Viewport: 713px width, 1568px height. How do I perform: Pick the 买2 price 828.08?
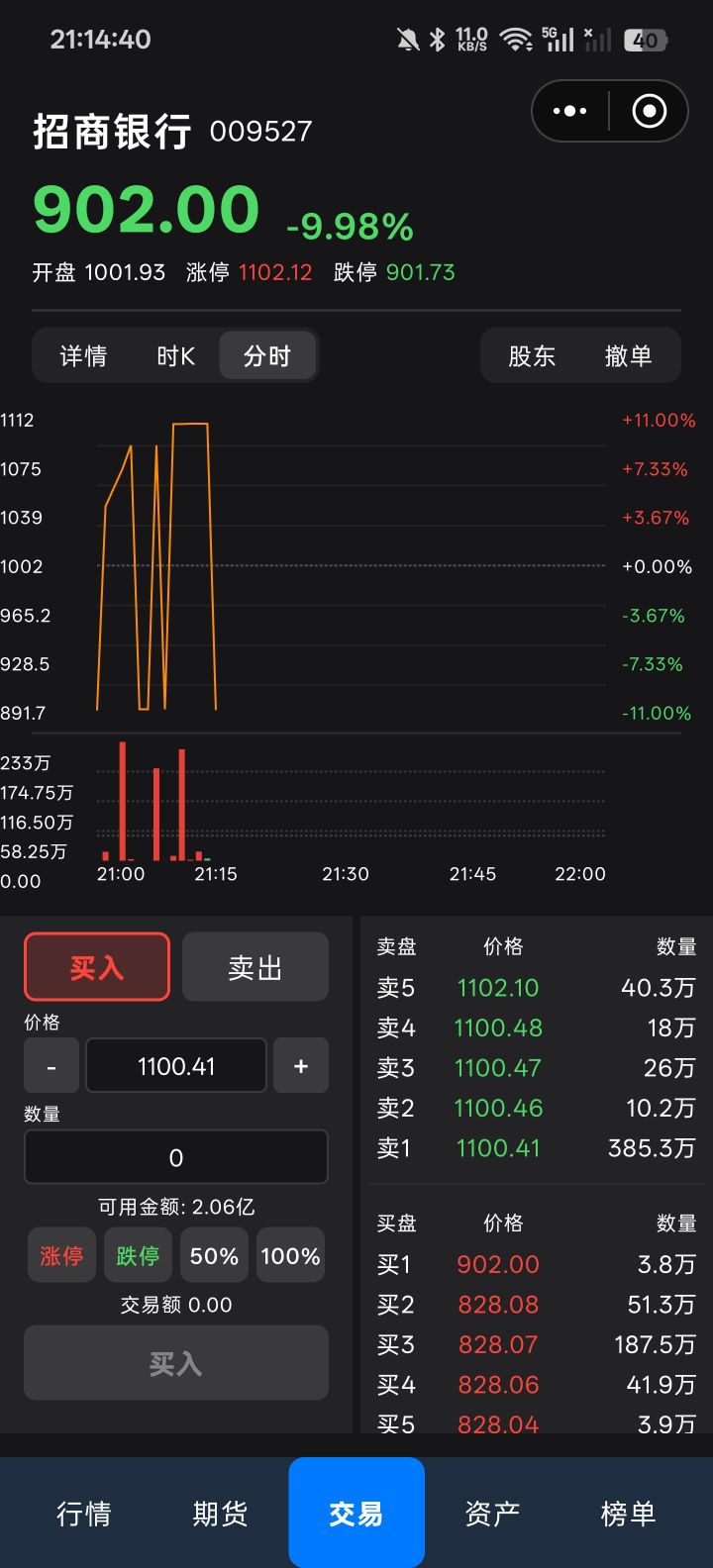[498, 1305]
